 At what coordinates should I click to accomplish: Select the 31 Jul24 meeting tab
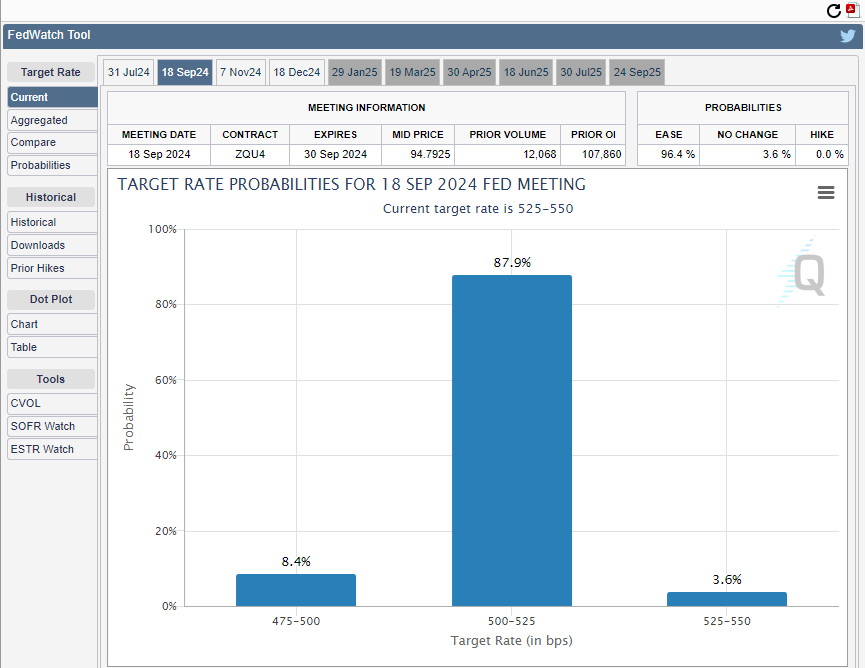point(129,72)
